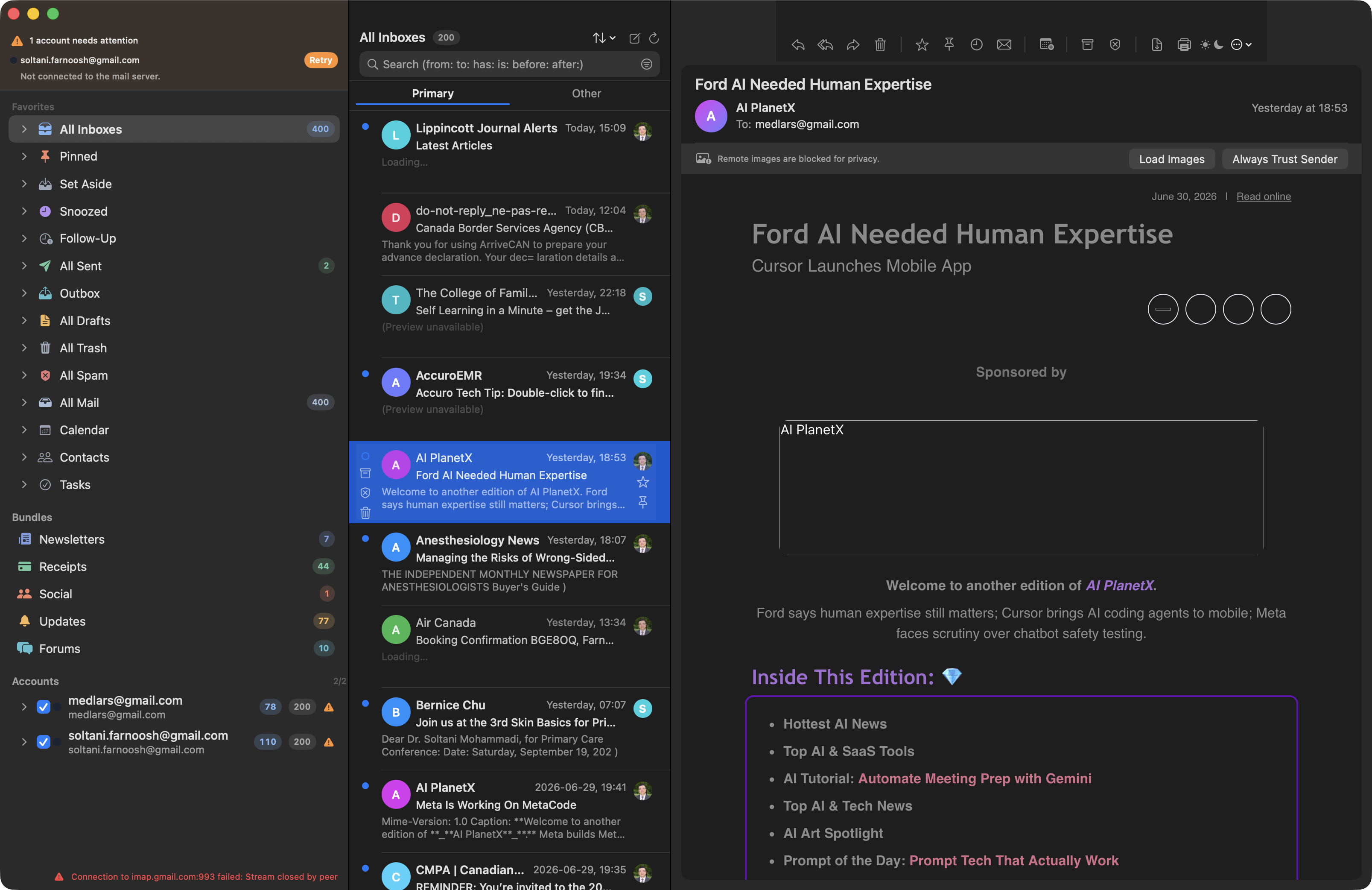Expand the All Drafts folder chevron
Viewport: 1372px width, 890px height.
[23, 321]
